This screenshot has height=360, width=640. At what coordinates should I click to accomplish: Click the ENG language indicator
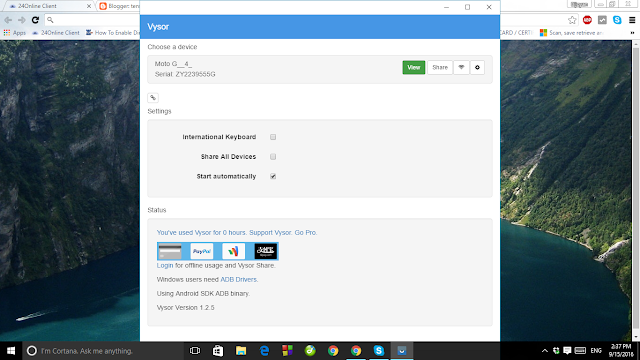point(596,351)
